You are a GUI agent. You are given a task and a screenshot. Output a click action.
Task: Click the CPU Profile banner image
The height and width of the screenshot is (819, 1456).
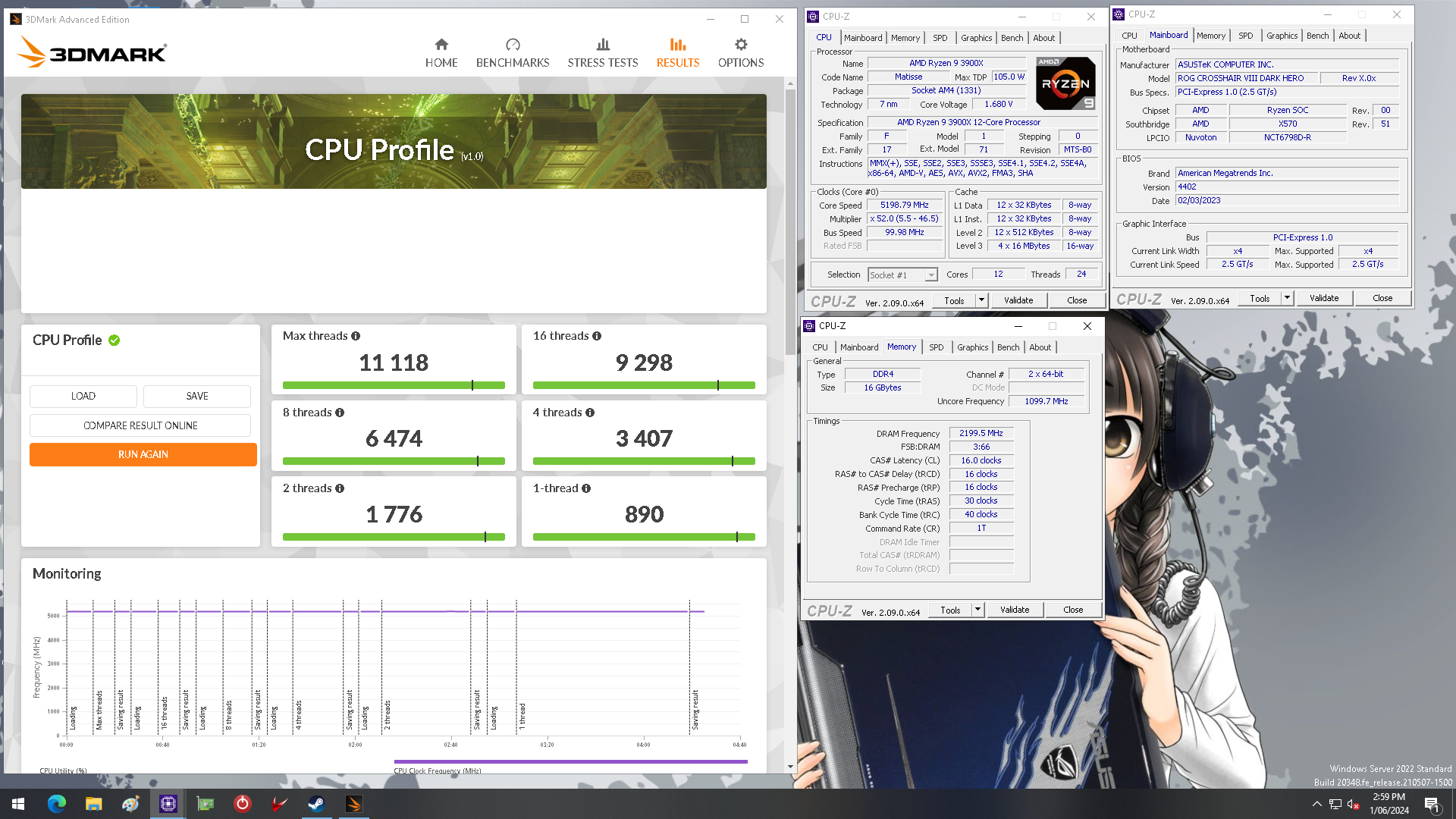point(394,141)
